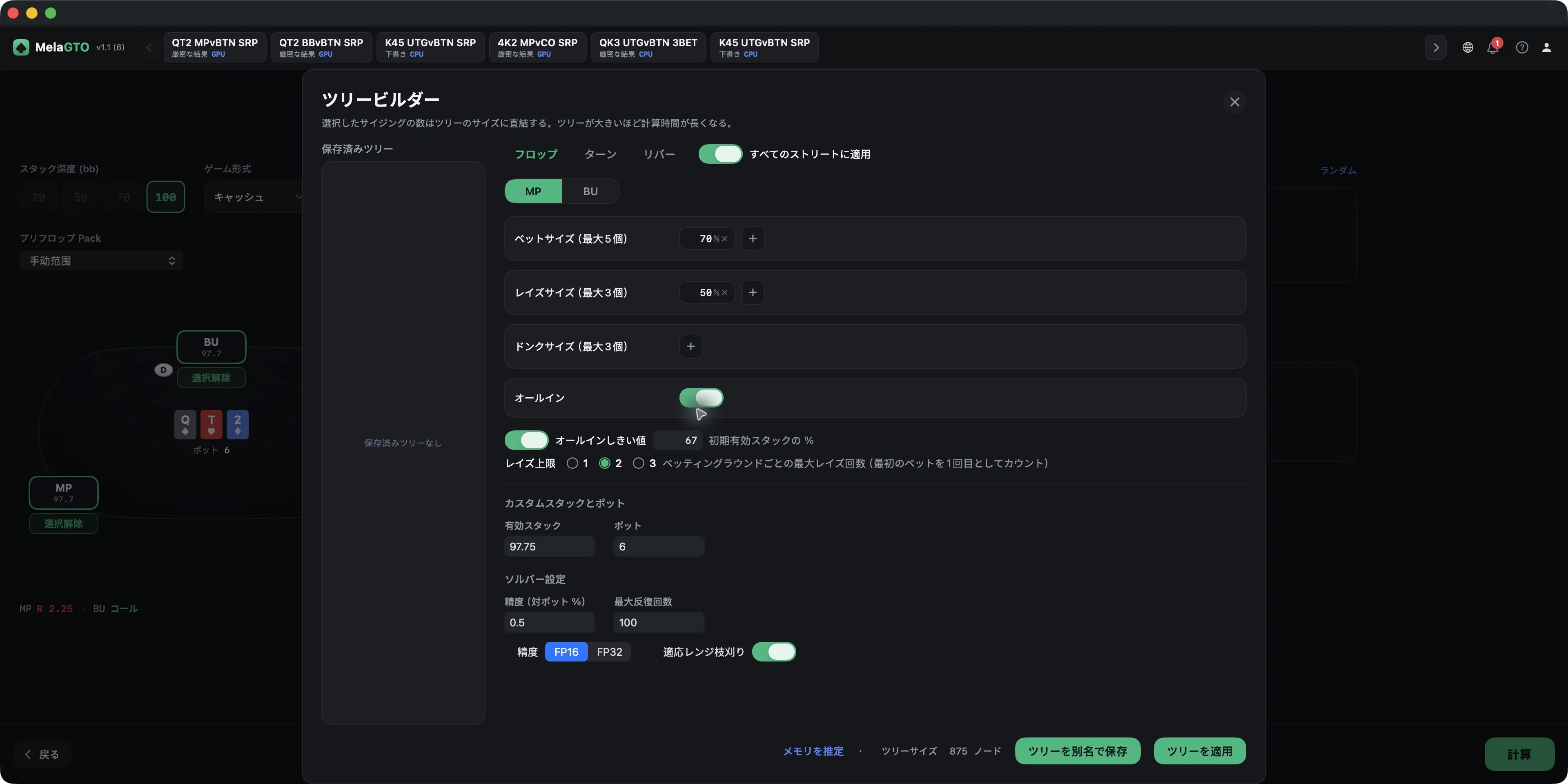Select raise limit 3 radio
Screen dimensions: 1568x784
pyautogui.click(x=638, y=463)
